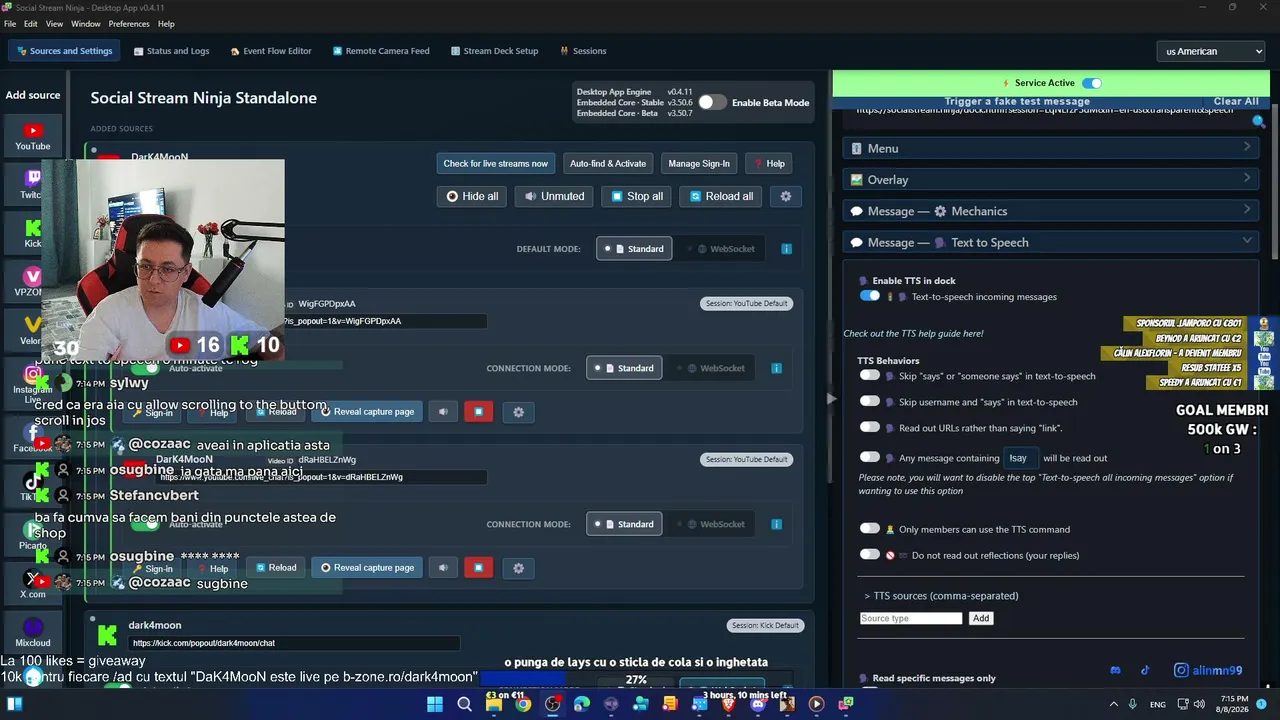The width and height of the screenshot is (1280, 720).
Task: Switch to Remote Camera Feed tab
Action: point(381,51)
